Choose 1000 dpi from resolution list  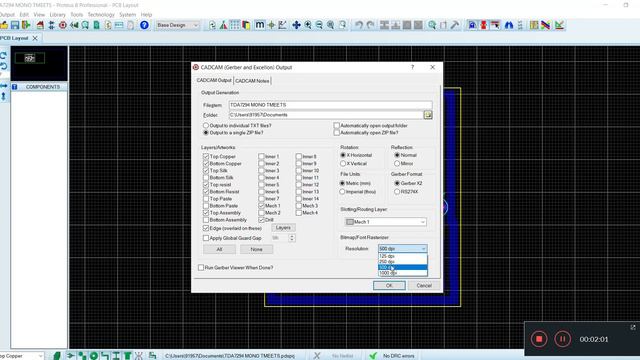pyautogui.click(x=403, y=273)
